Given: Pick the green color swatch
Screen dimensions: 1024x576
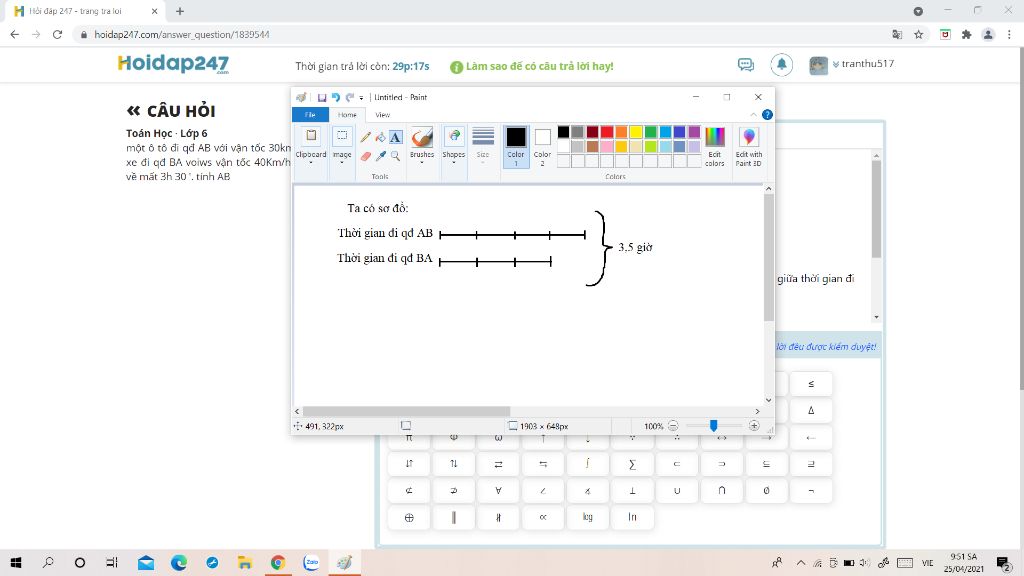Looking at the screenshot, I should coord(650,132).
